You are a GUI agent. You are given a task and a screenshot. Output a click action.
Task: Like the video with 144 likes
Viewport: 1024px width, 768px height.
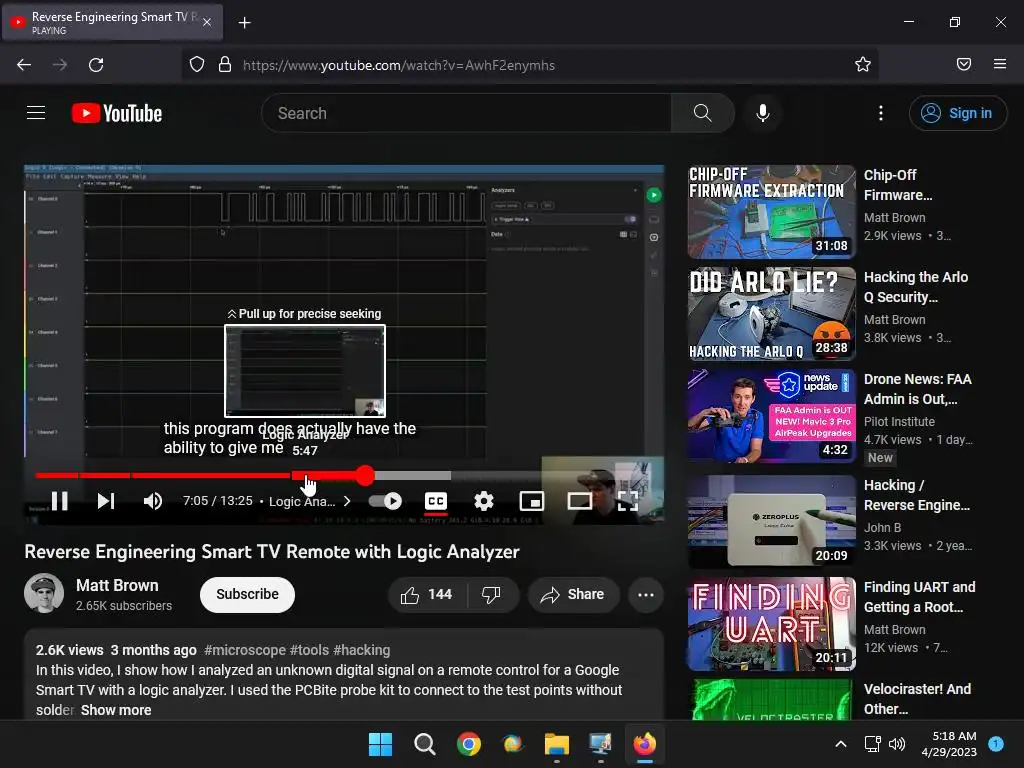427,595
